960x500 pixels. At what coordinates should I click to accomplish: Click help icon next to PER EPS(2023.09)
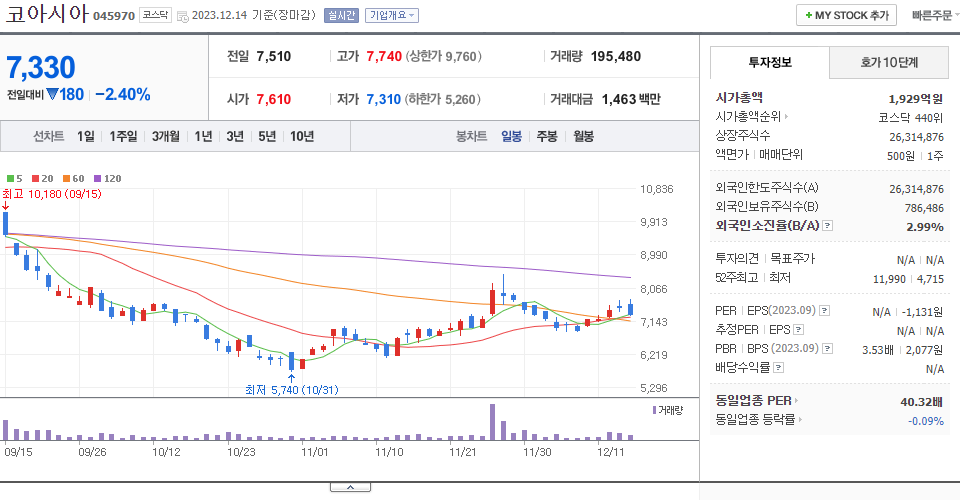coord(825,311)
